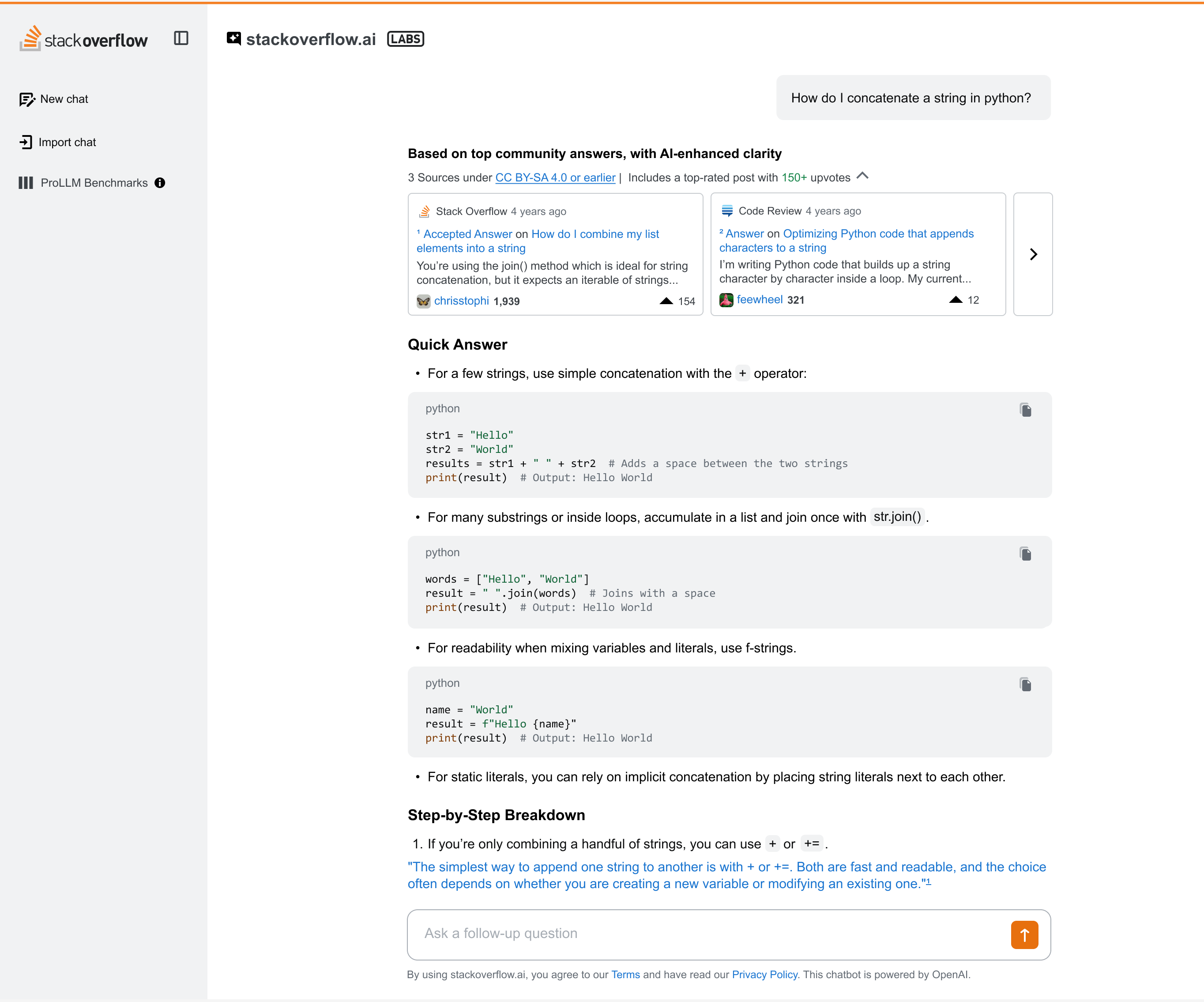Visit feewheel user profile
Screen dimensions: 1204x1002
pos(759,299)
